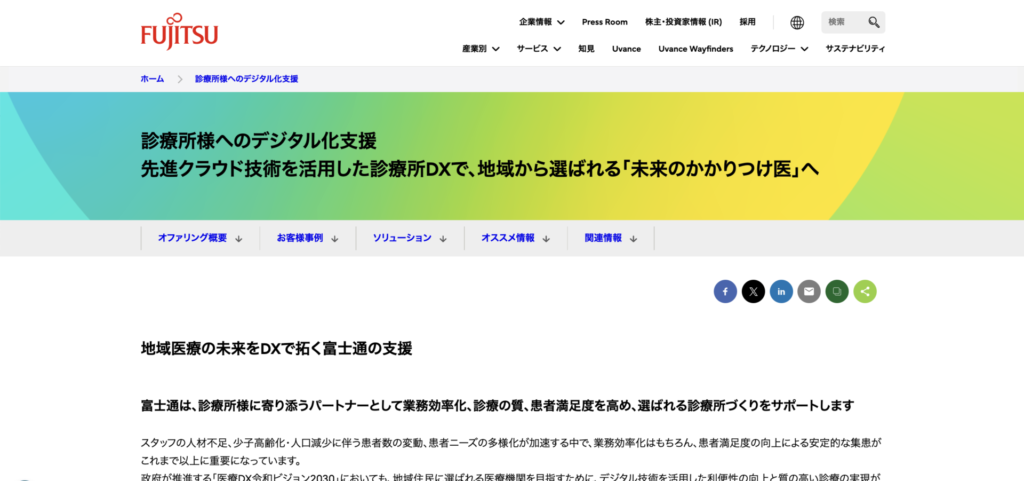Expand the 産業別 menu

pyautogui.click(x=481, y=48)
